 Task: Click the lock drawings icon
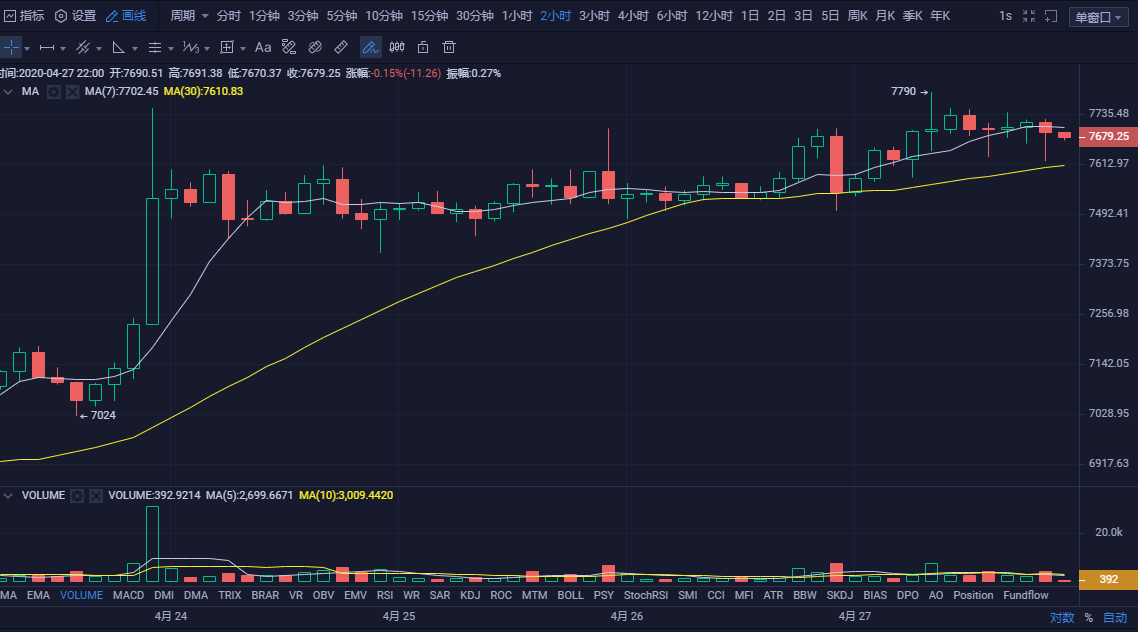coord(423,47)
